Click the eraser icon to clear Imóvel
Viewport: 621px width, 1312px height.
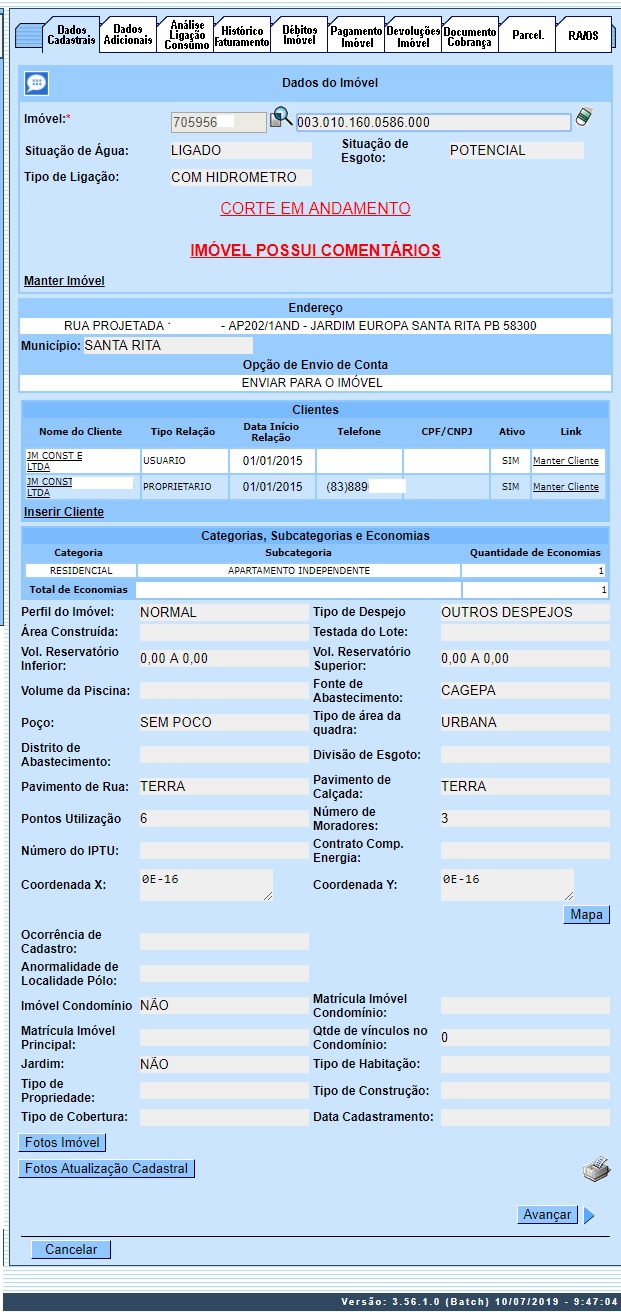(584, 118)
